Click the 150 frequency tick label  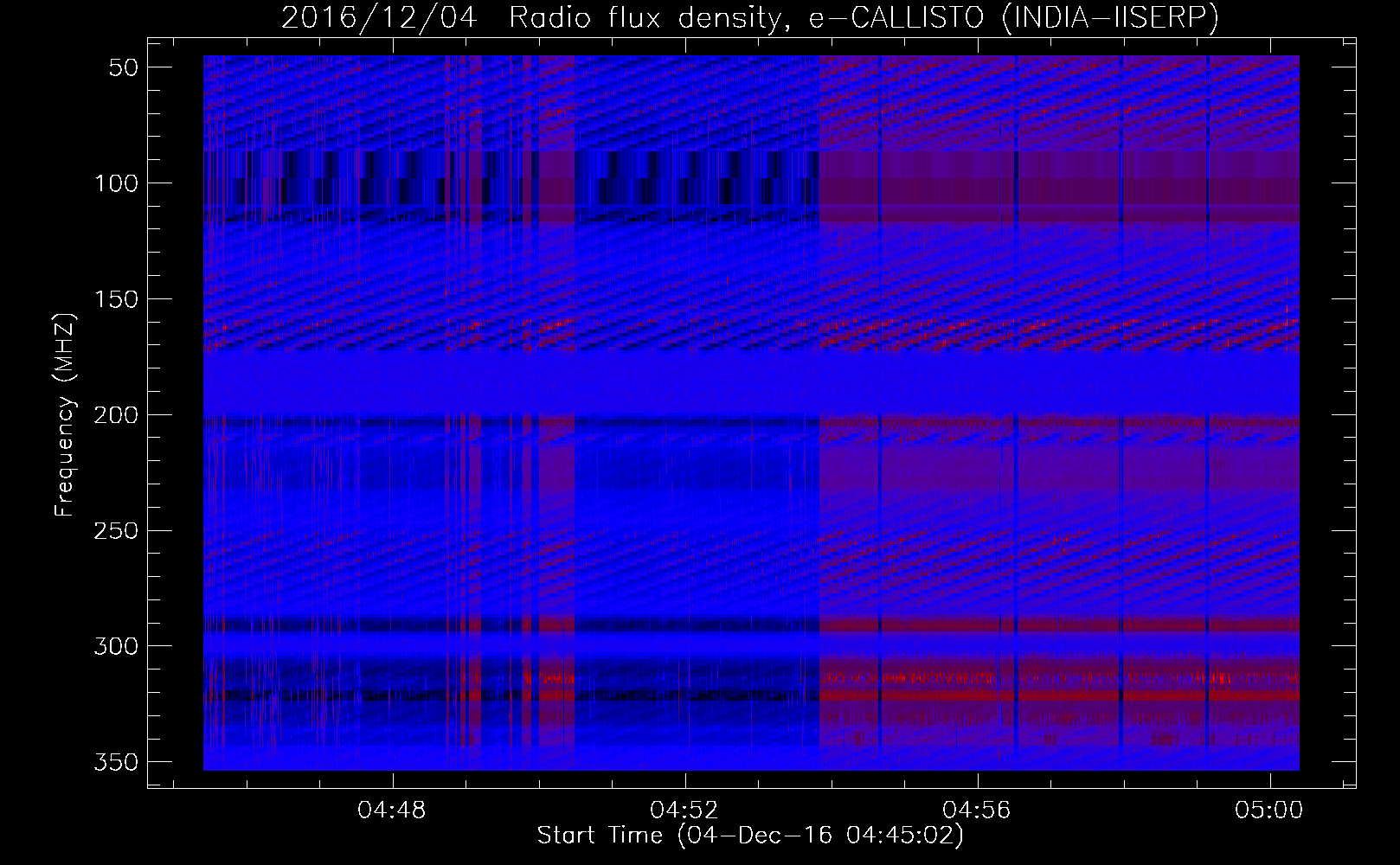[116, 299]
